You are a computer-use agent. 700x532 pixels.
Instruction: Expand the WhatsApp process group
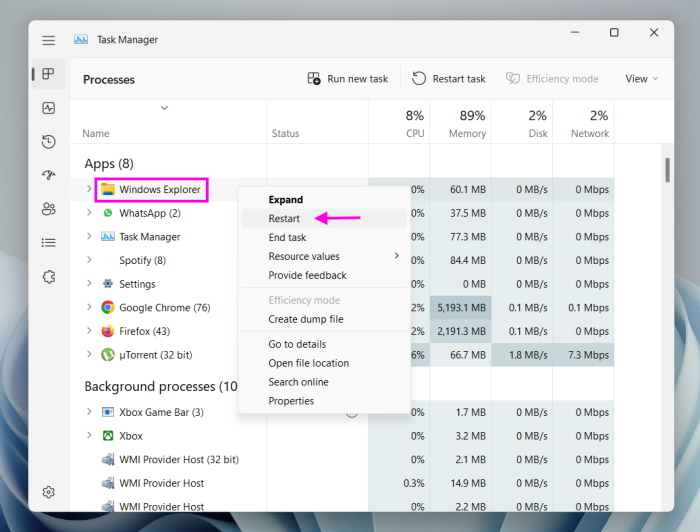pyautogui.click(x=89, y=213)
